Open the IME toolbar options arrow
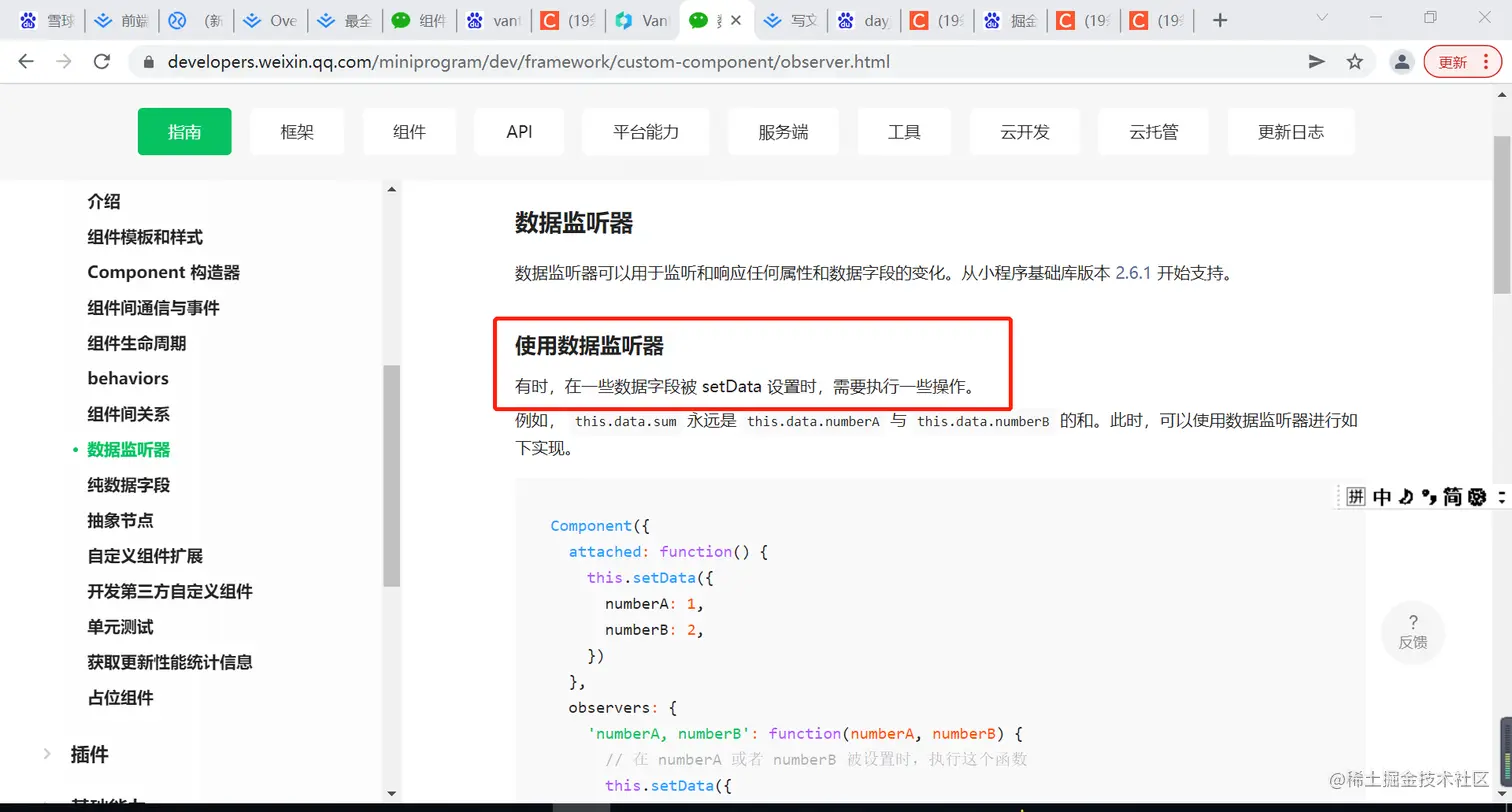Viewport: 1512px width, 812px height. pos(1501,496)
